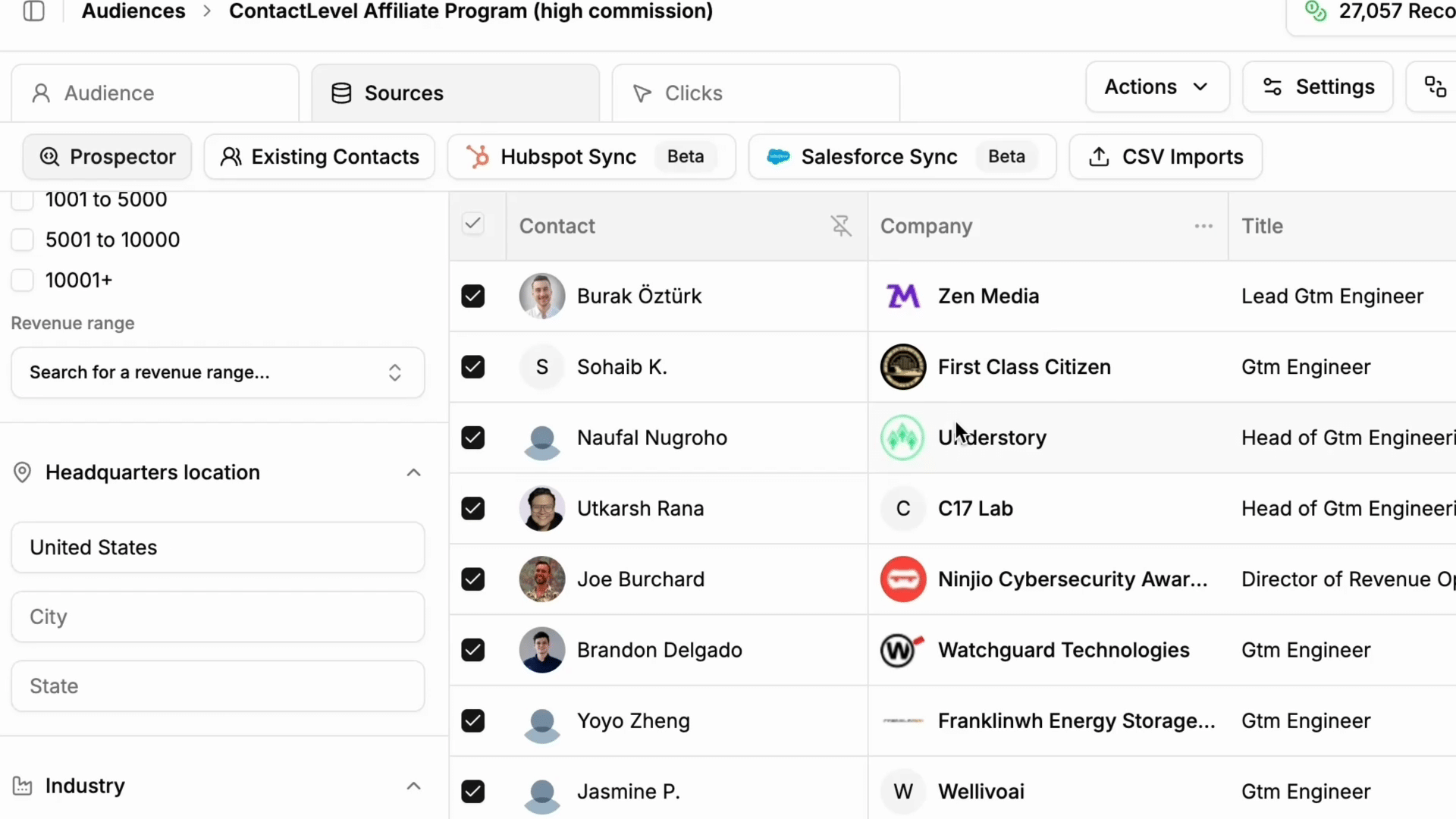The height and width of the screenshot is (819, 1456).
Task: Open Company column three-dot options
Action: [x=1203, y=226]
